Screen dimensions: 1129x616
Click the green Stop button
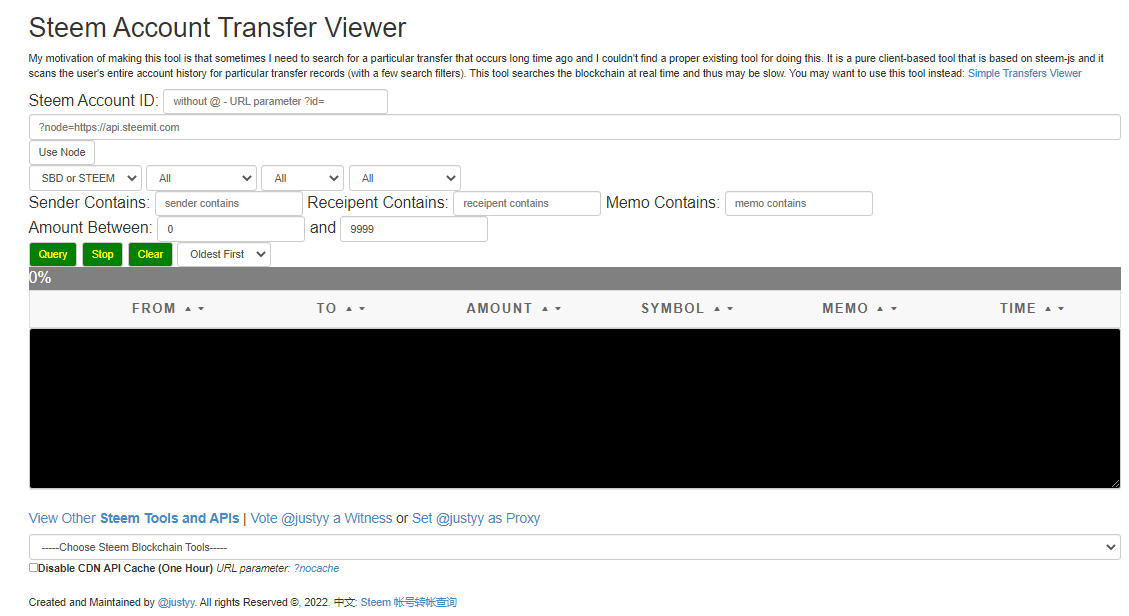click(102, 254)
